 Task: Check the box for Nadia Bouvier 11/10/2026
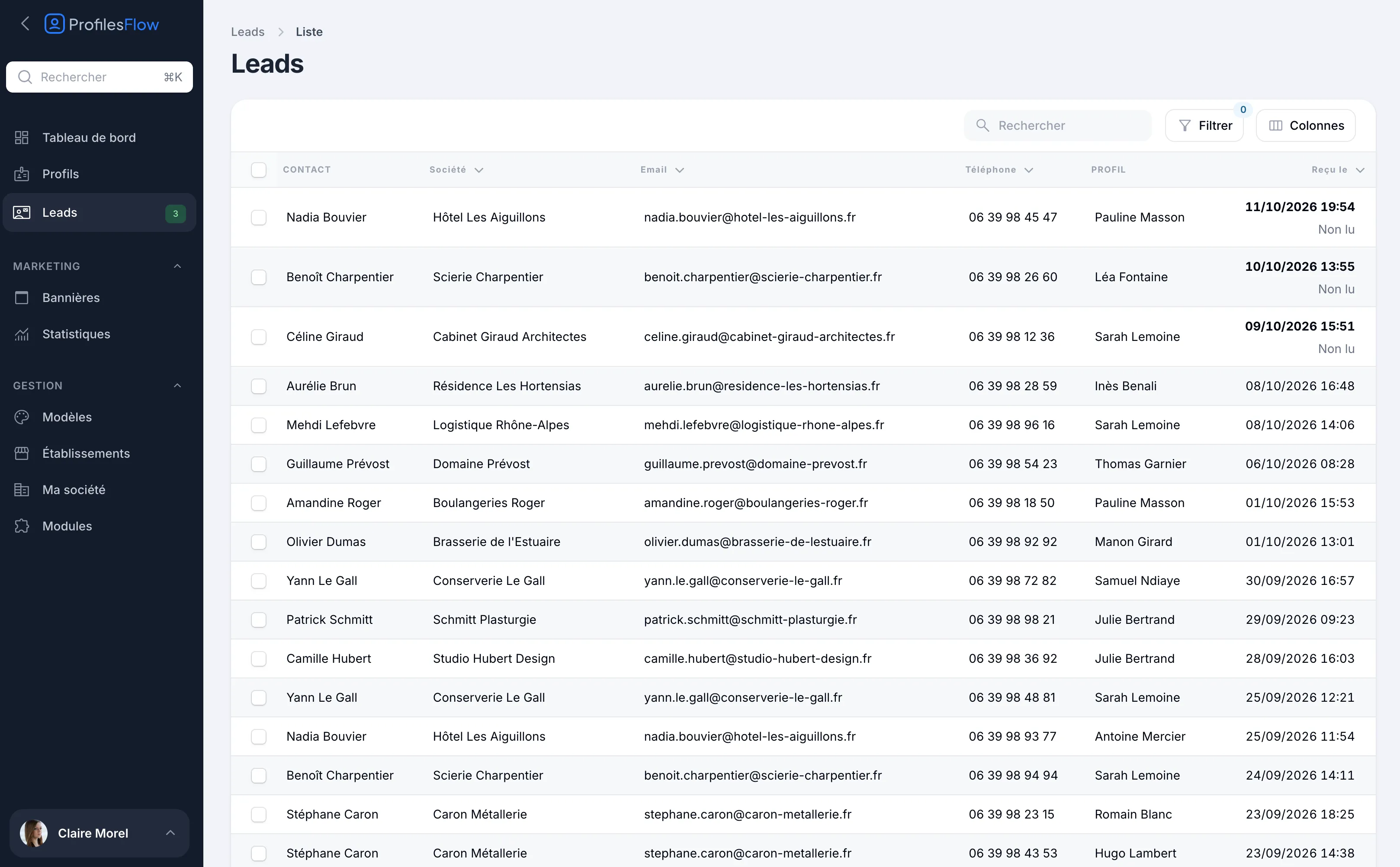point(259,217)
